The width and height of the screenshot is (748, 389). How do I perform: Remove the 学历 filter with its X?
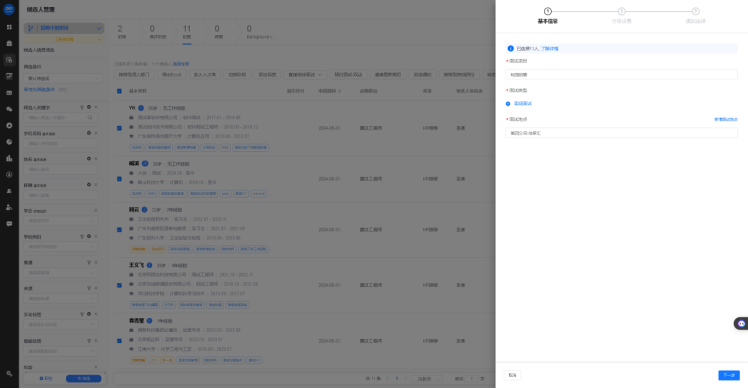96,210
